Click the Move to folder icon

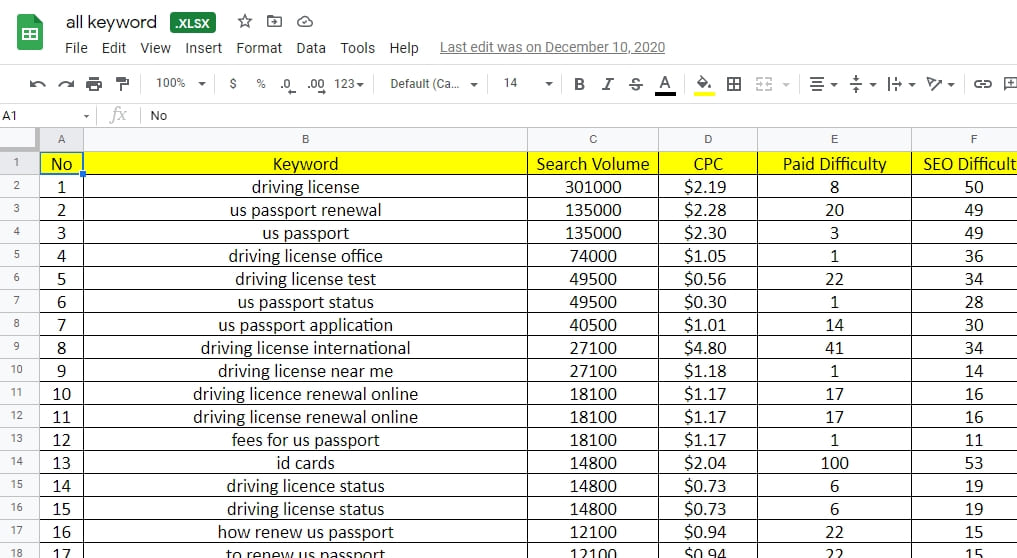pos(275,21)
